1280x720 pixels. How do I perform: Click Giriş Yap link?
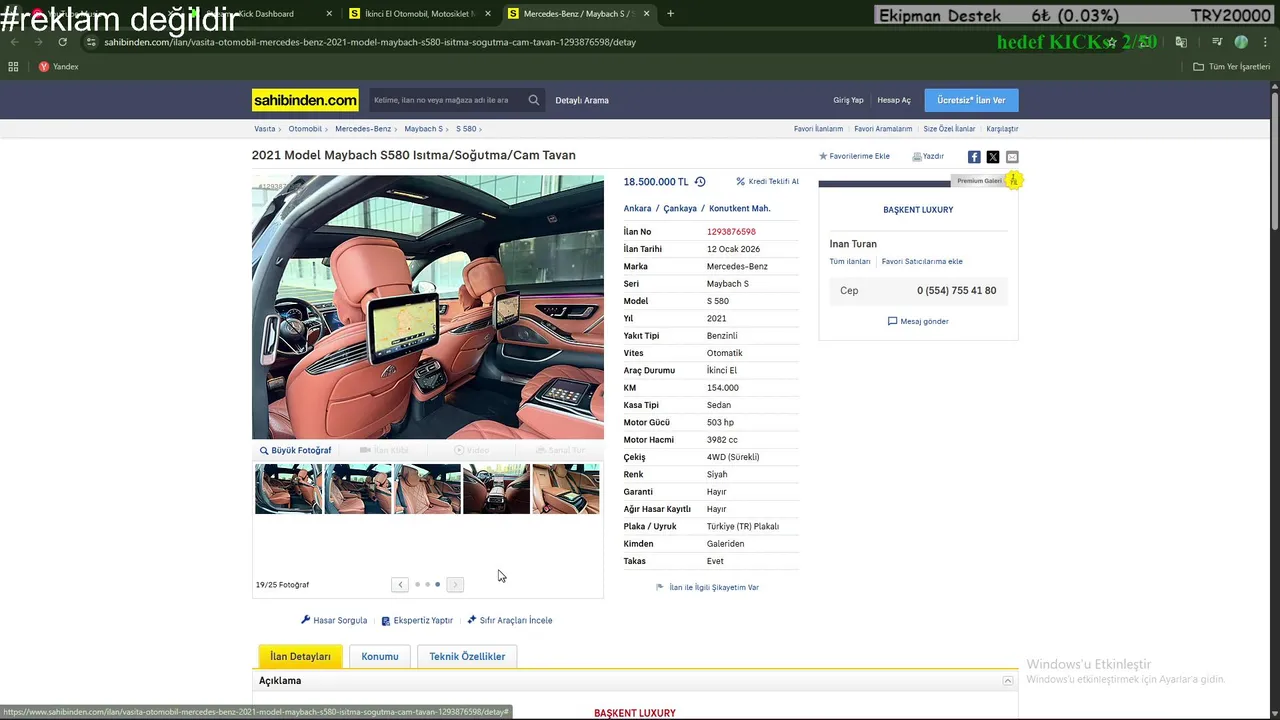click(x=848, y=100)
